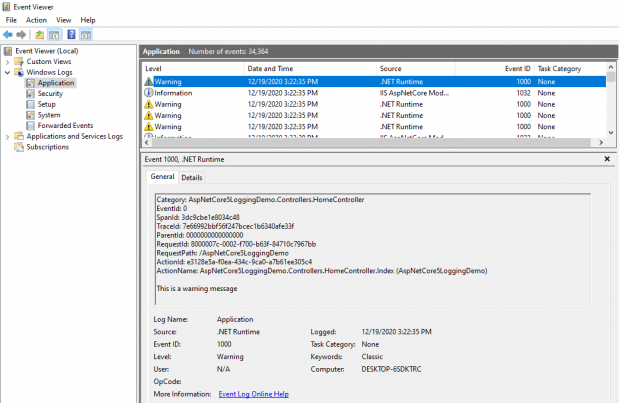Open the Event Log Online Help link

tap(253, 394)
